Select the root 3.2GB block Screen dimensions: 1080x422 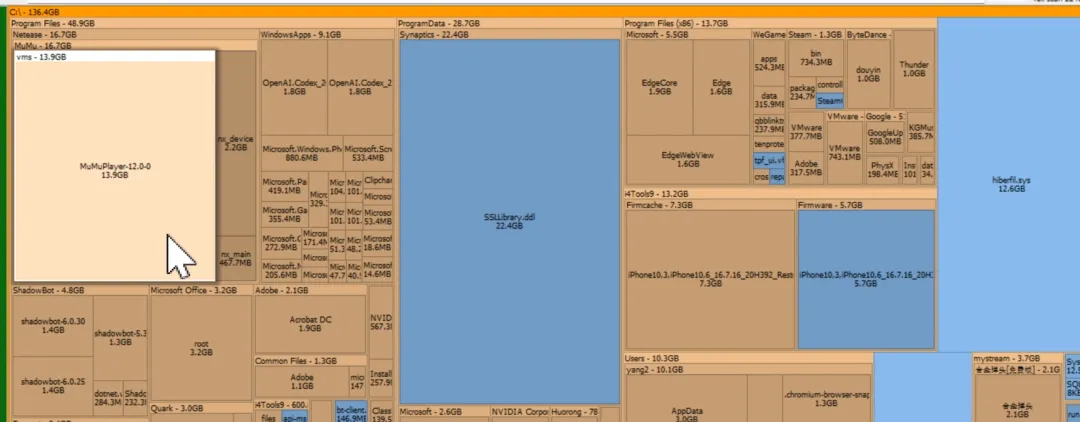[201, 348]
